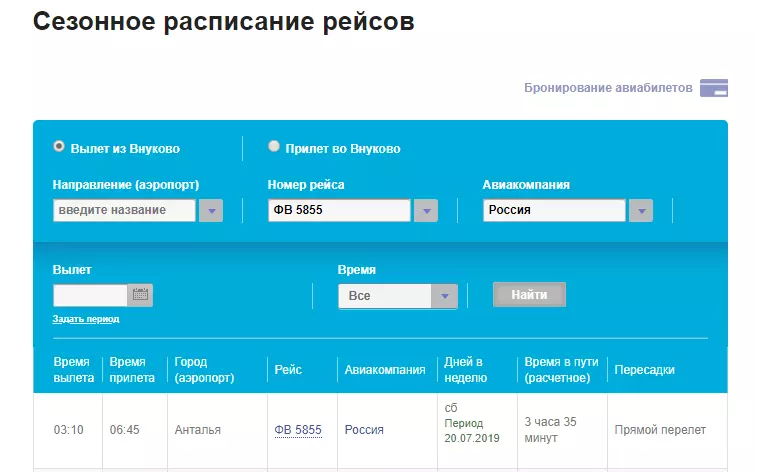Click the credit card booking icon
The height and width of the screenshot is (472, 757).
tap(714, 88)
